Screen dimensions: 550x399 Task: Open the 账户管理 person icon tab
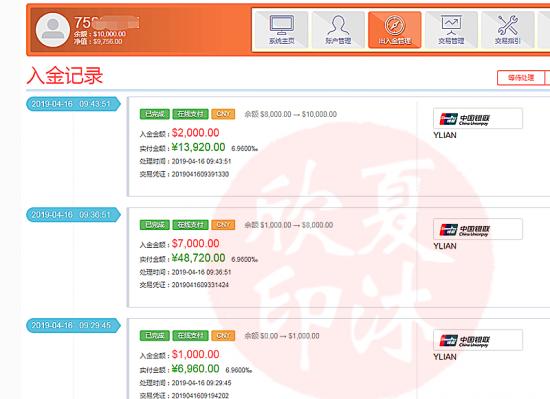point(338,30)
